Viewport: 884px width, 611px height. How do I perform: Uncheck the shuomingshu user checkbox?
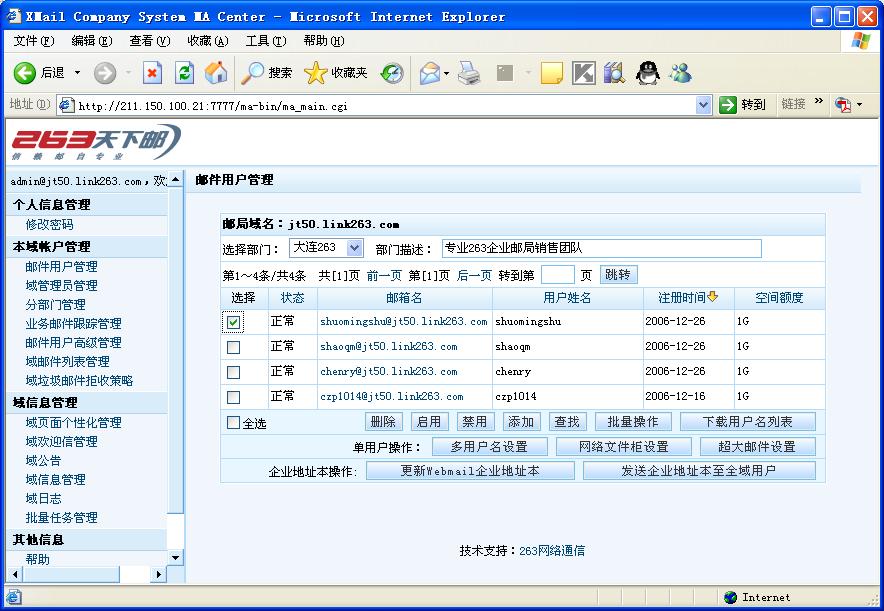(x=233, y=322)
